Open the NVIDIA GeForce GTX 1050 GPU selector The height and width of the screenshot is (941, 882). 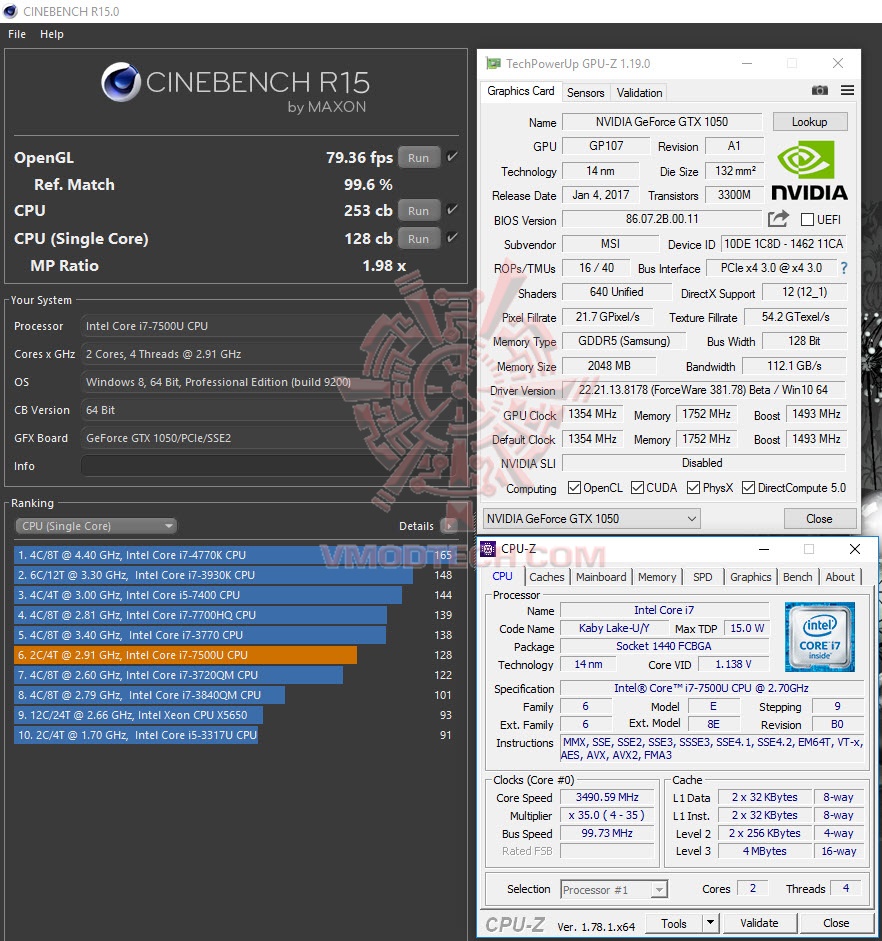[x=592, y=519]
